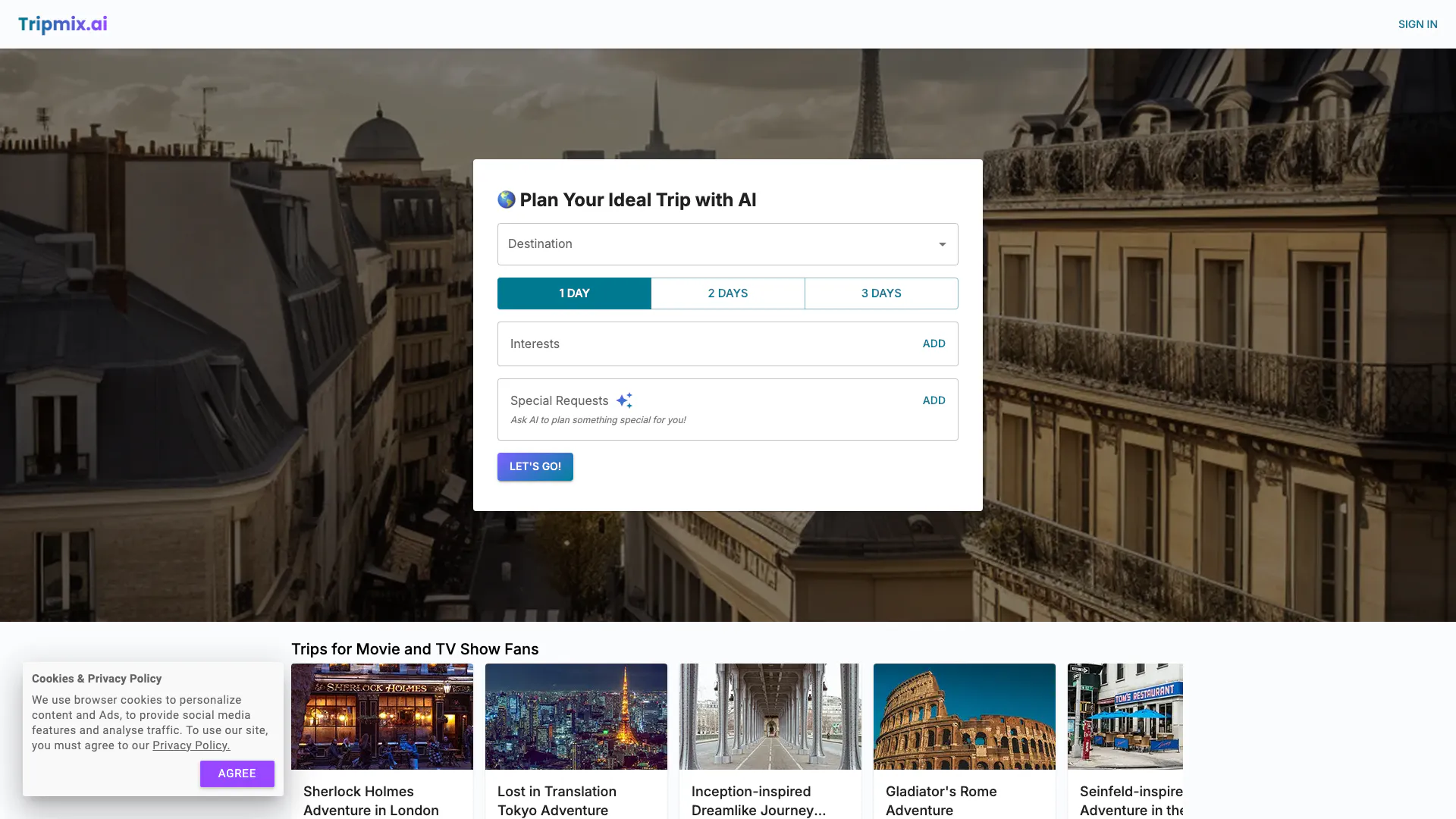Viewport: 1456px width, 819px height.
Task: Click AGREE on the cookies banner
Action: pos(237,773)
